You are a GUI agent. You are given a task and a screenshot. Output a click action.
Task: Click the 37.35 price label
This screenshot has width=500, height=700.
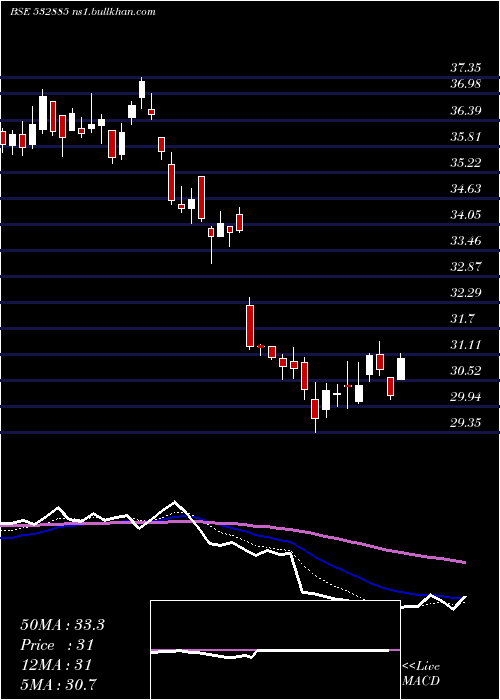[x=465, y=68]
